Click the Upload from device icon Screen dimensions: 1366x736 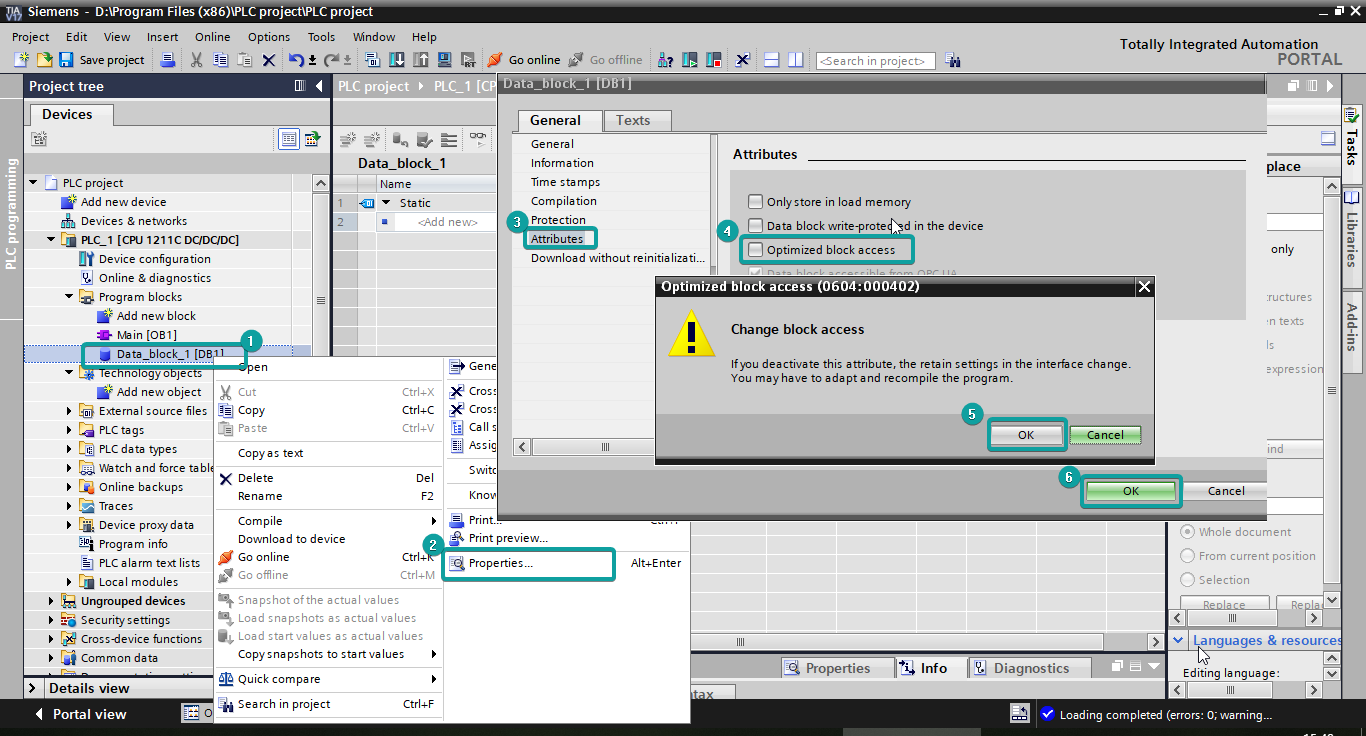point(421,60)
